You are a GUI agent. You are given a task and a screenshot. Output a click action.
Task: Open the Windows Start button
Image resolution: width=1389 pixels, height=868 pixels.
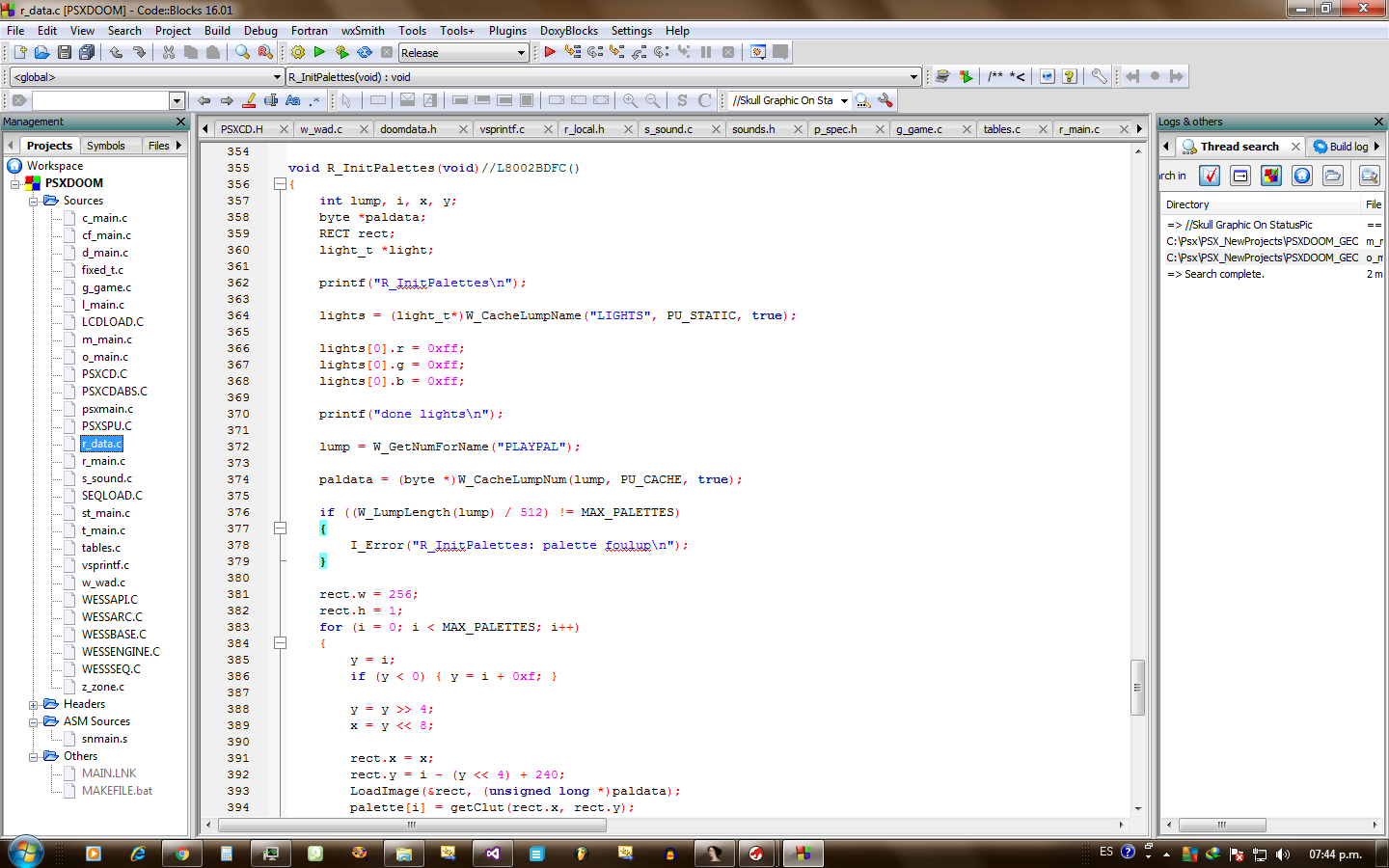pyautogui.click(x=26, y=854)
